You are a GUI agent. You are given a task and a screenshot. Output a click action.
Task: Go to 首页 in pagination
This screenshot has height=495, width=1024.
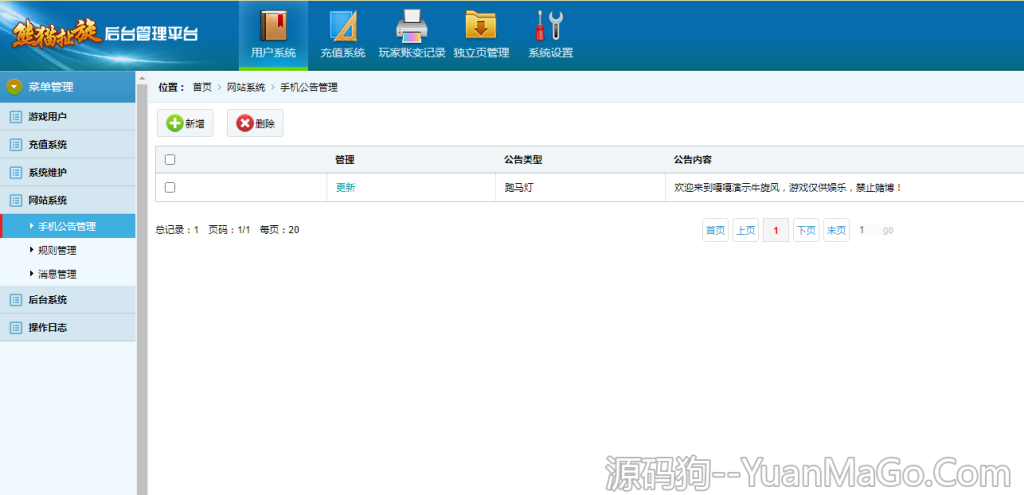pos(715,230)
